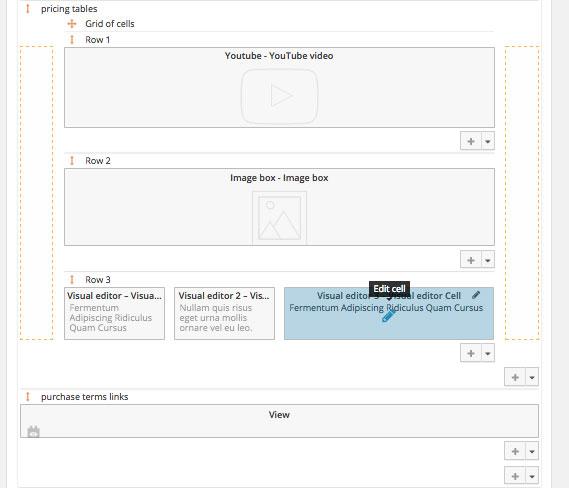Open the dropdown arrow below the grid
This screenshot has height=488, width=569.
pyautogui.click(x=532, y=377)
